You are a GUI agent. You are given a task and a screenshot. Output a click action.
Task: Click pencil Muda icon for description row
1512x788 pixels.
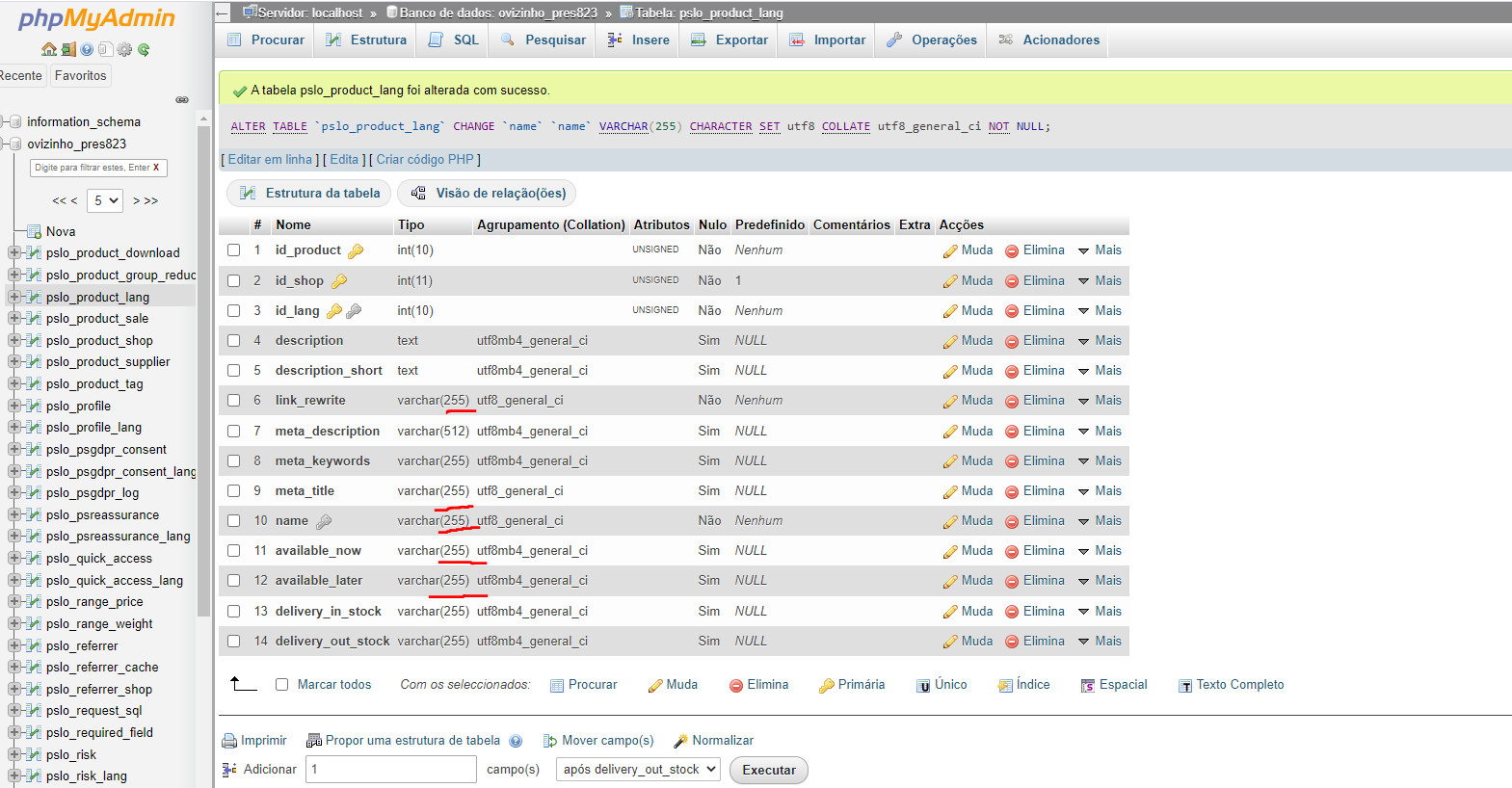click(x=950, y=341)
